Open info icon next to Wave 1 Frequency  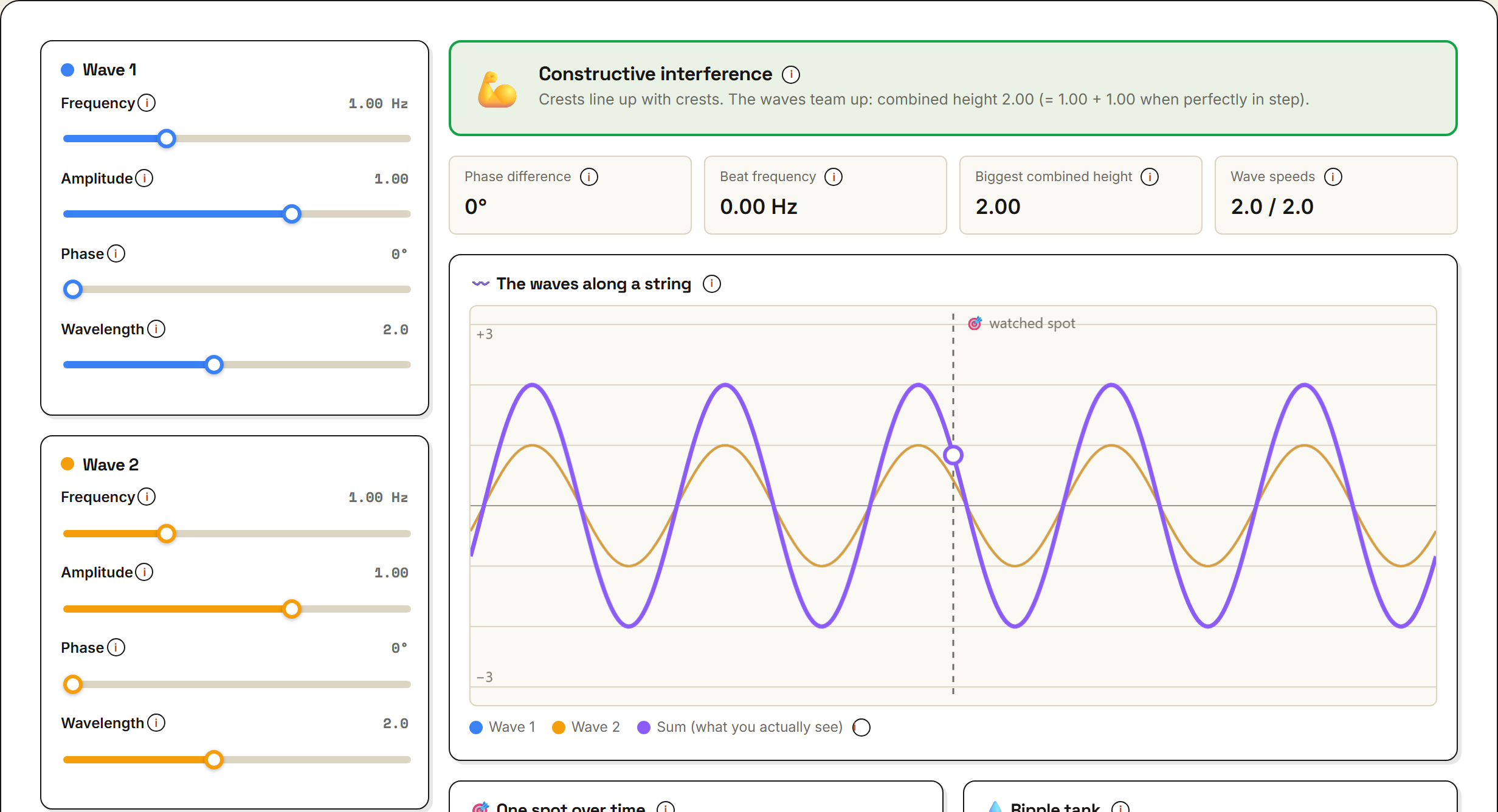tap(147, 103)
